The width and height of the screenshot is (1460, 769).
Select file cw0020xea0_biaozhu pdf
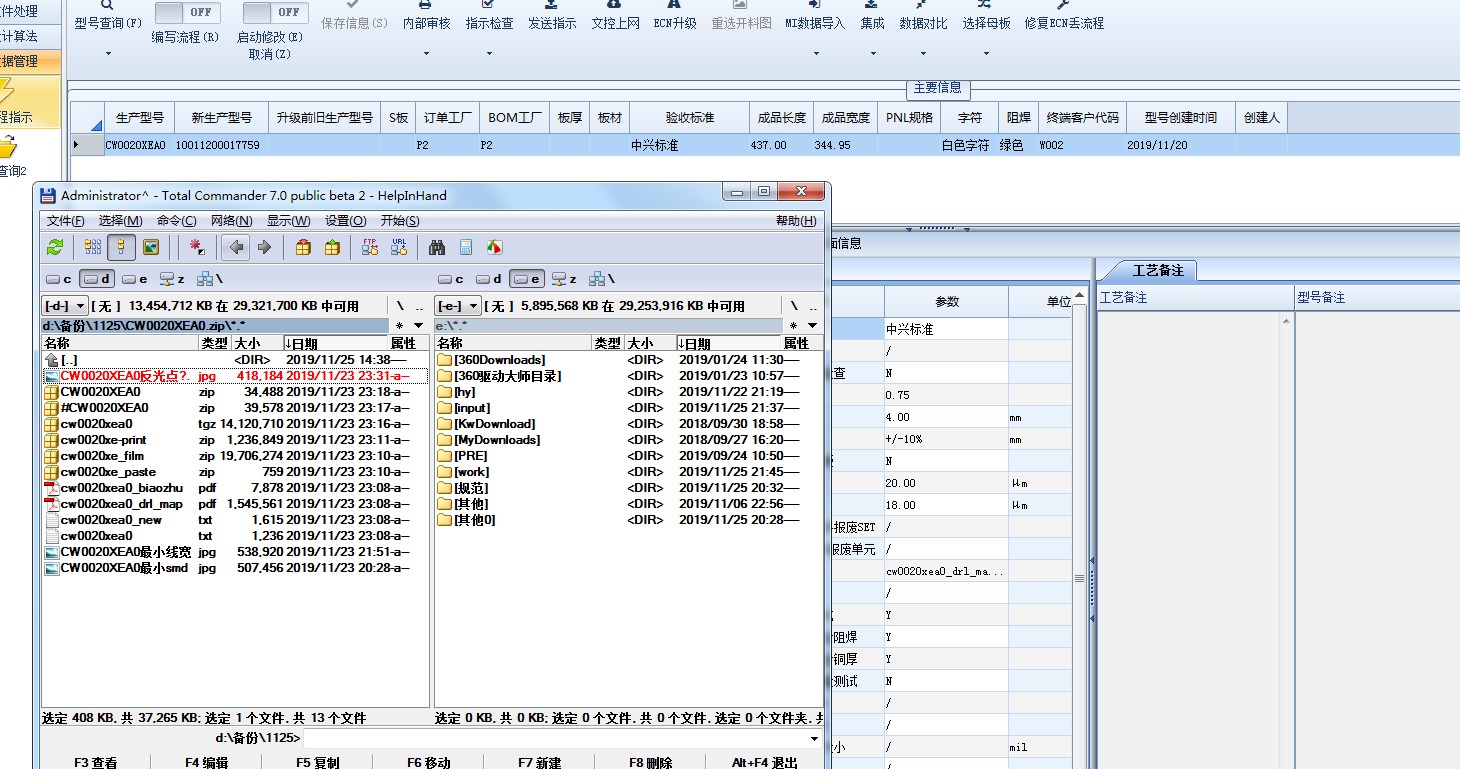click(x=235, y=488)
